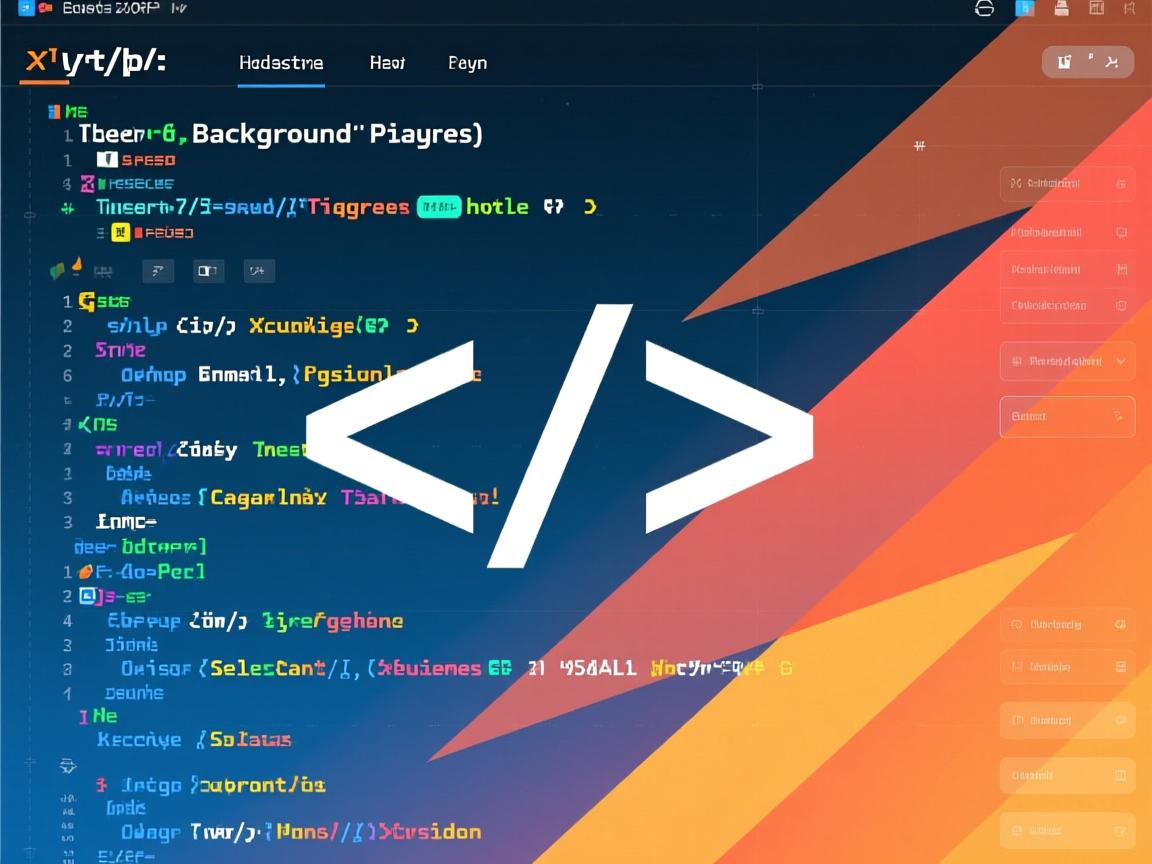Toggle the white square marker beside orange label
This screenshot has width=1152, height=864.
pyautogui.click(x=107, y=160)
